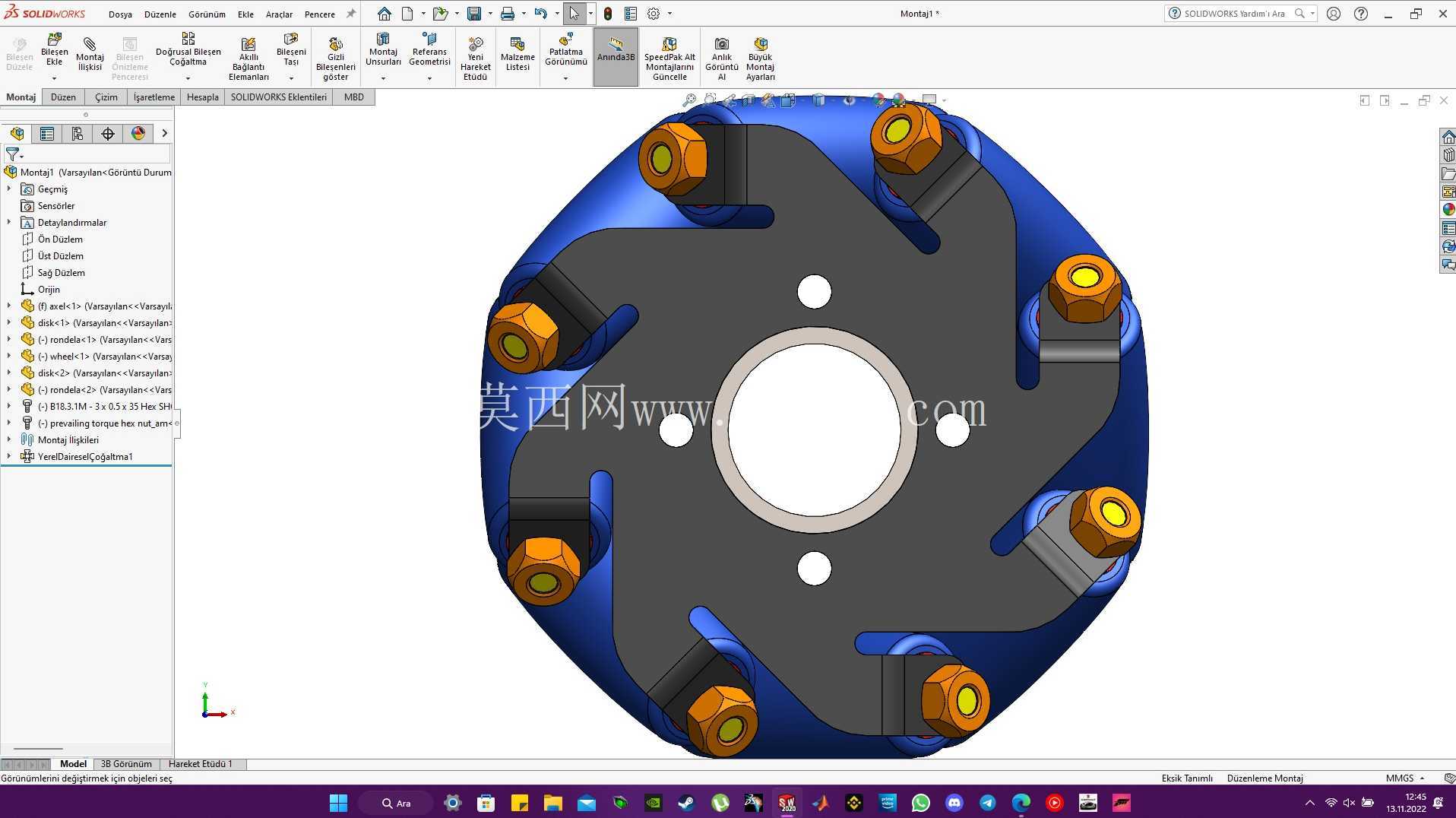Click the Rebuild traffic-light icon
Image resolution: width=1456 pixels, height=818 pixels.
pos(608,14)
